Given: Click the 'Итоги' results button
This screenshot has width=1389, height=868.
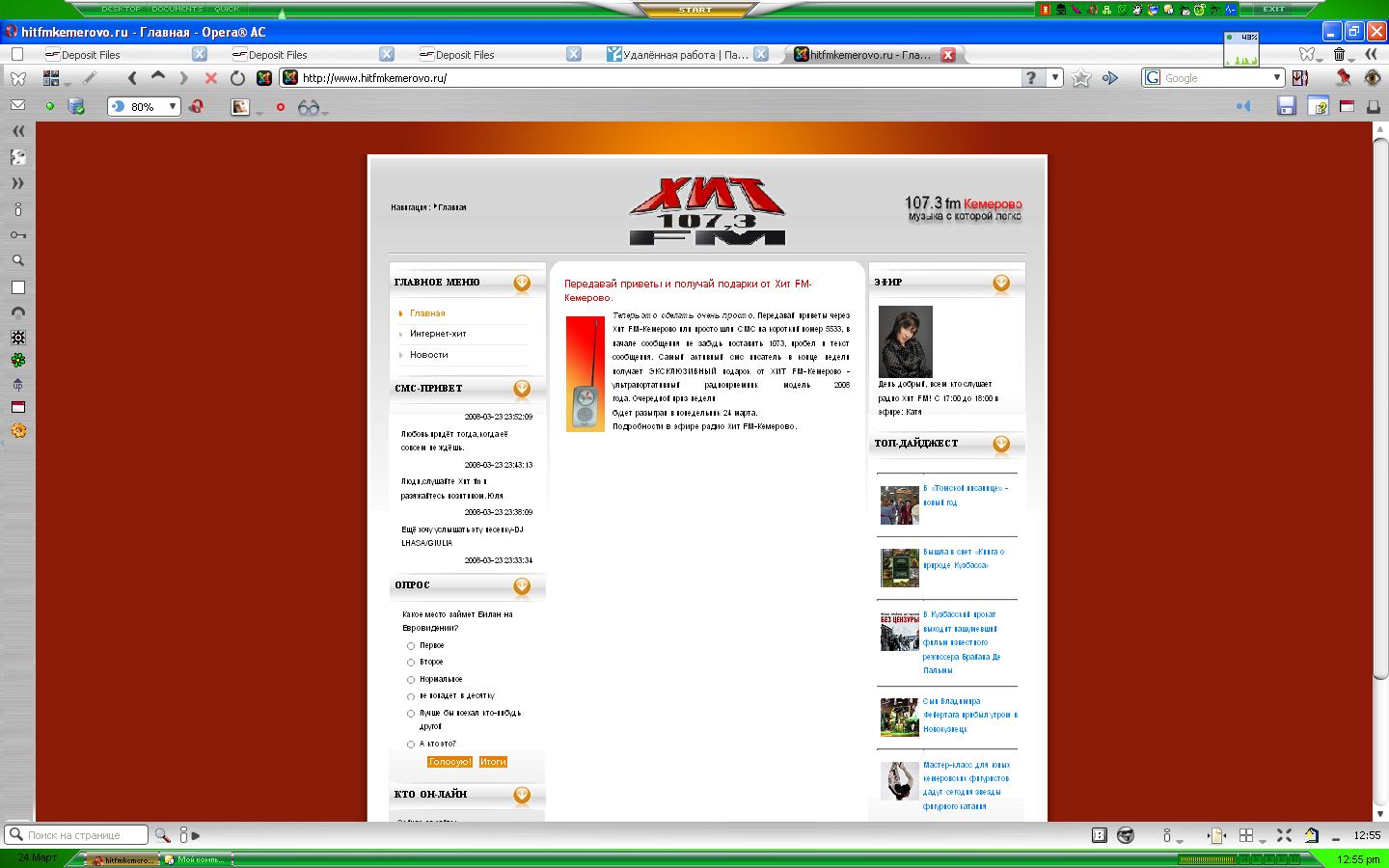Looking at the screenshot, I should point(493,762).
